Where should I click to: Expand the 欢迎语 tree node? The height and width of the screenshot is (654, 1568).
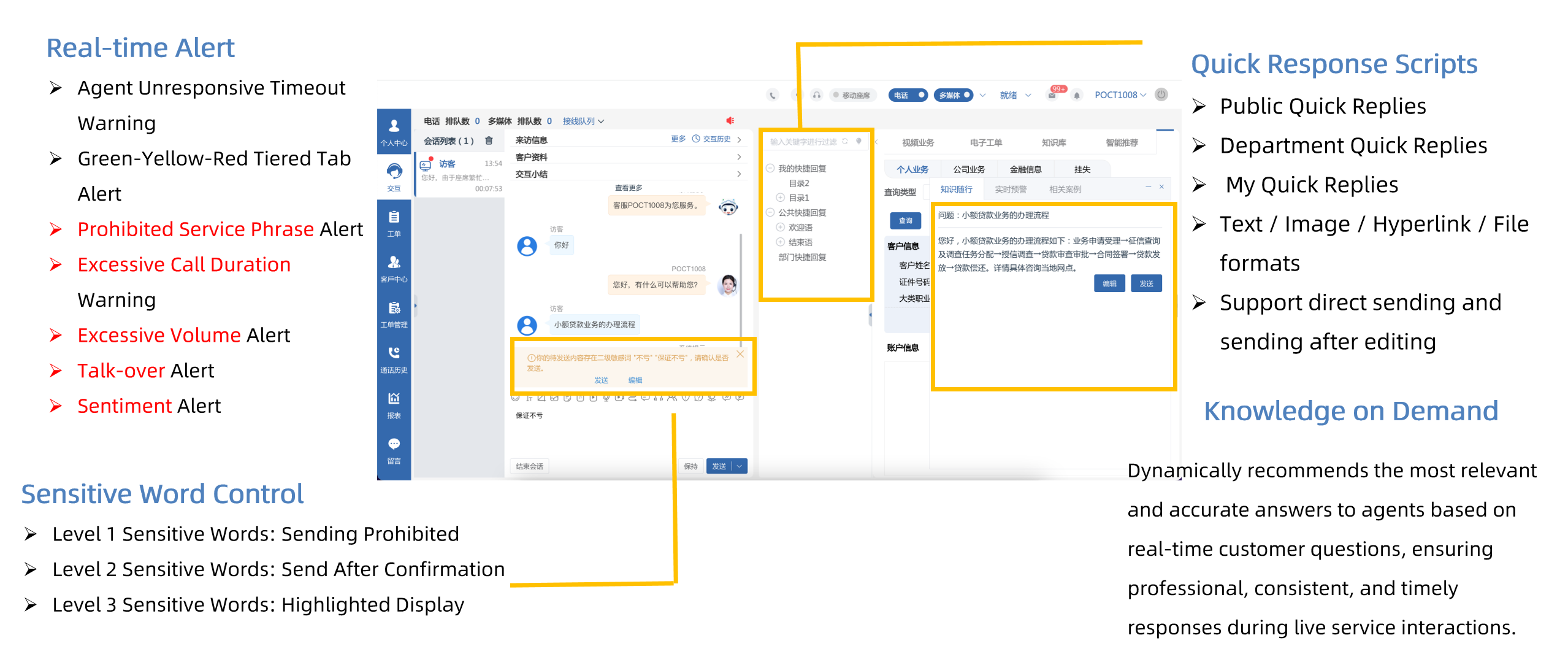pyautogui.click(x=781, y=227)
